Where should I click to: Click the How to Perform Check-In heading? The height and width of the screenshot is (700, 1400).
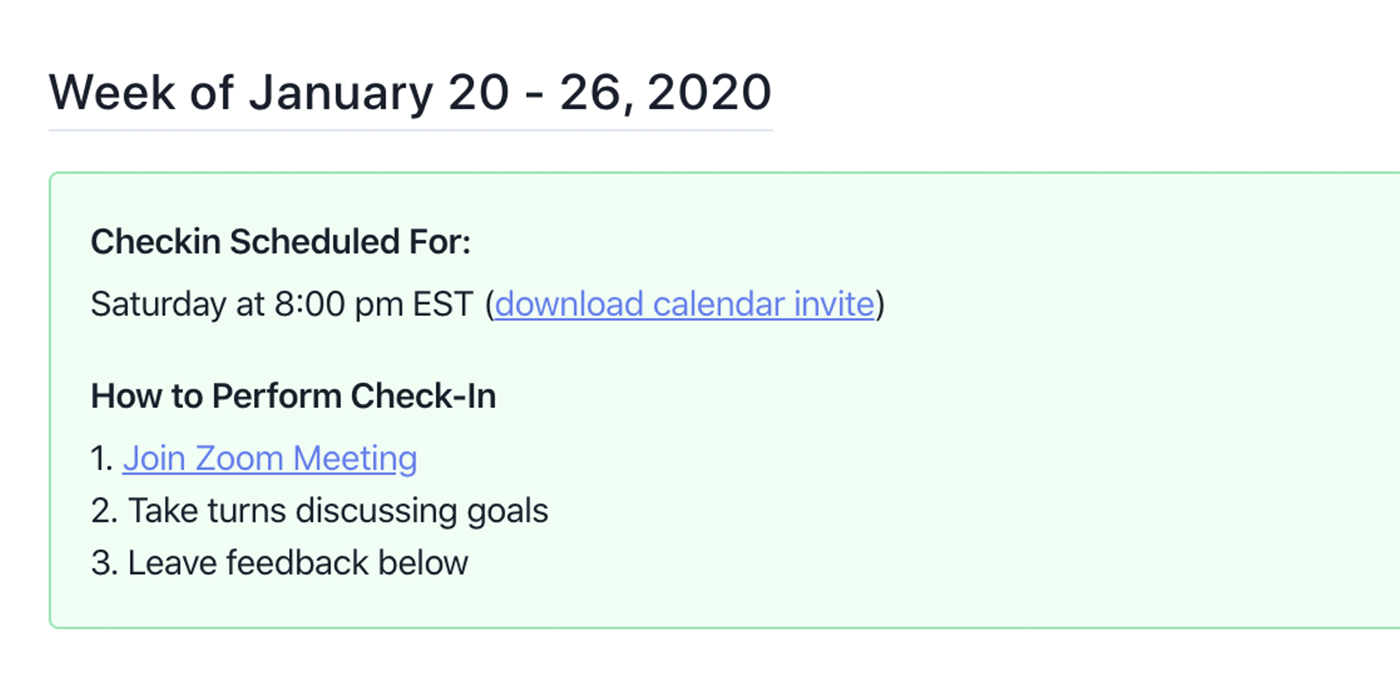(294, 397)
